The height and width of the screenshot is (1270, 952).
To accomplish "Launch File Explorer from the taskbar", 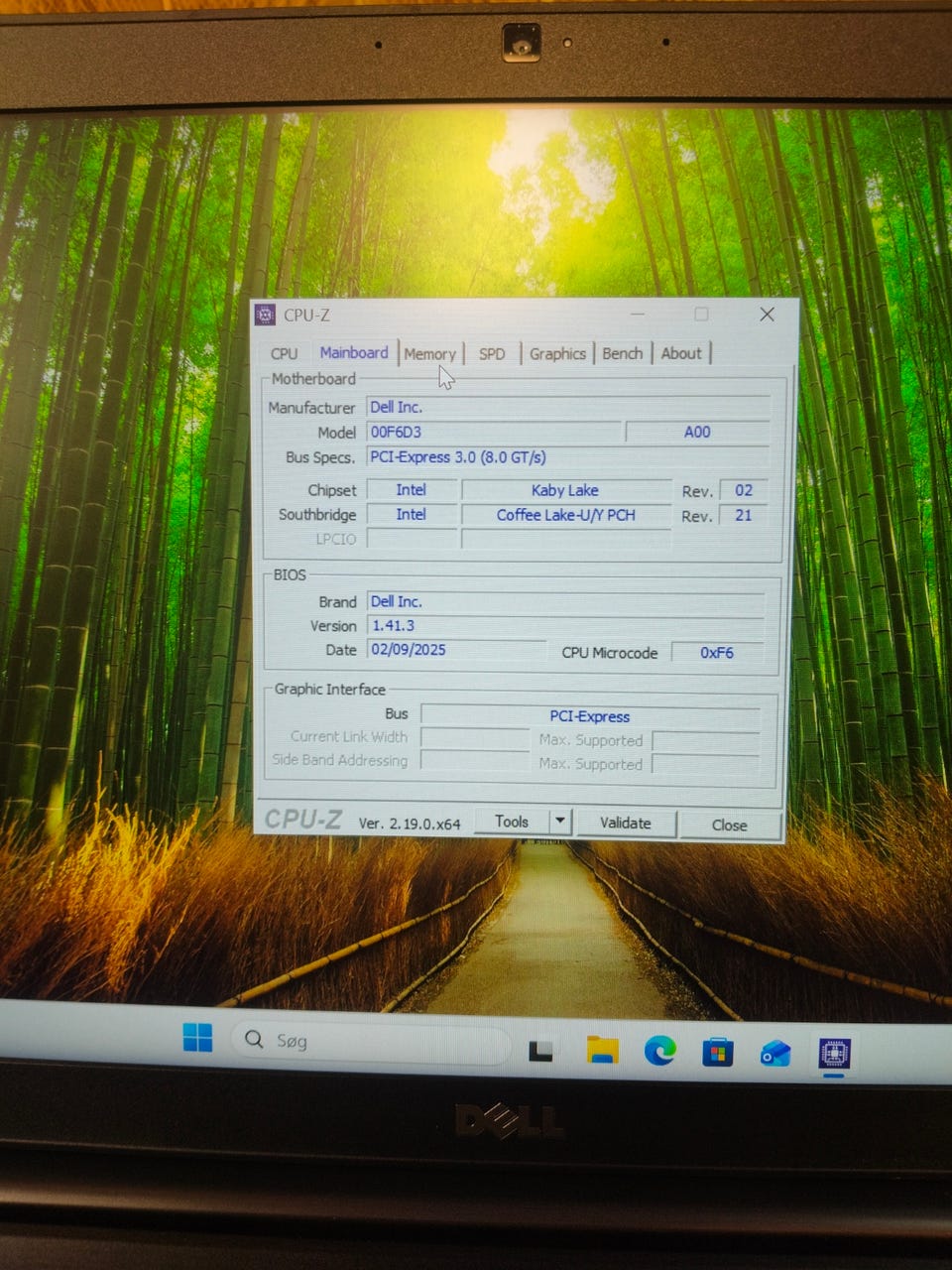I will [602, 1050].
